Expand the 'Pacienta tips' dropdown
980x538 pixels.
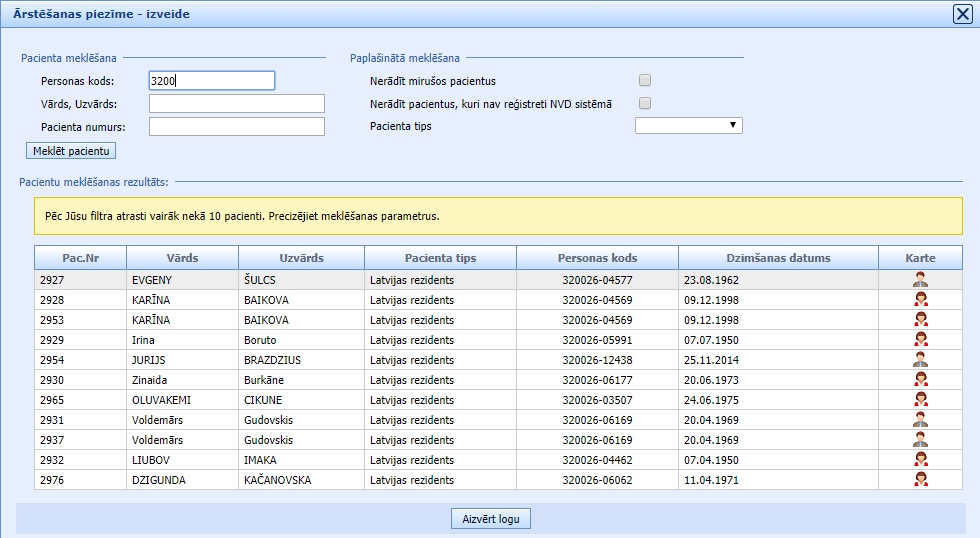(x=688, y=125)
